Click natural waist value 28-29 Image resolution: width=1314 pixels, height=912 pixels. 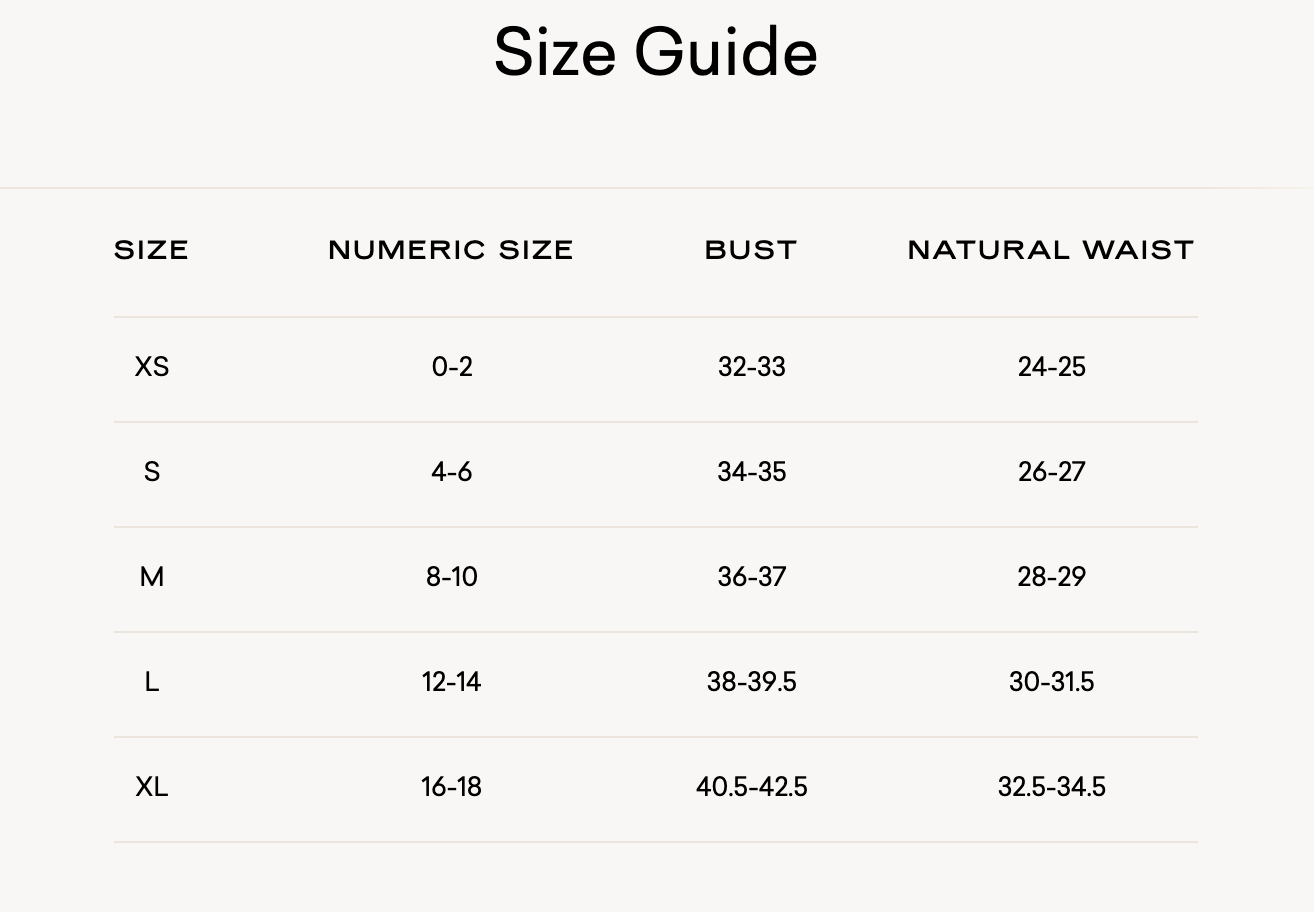[1052, 577]
